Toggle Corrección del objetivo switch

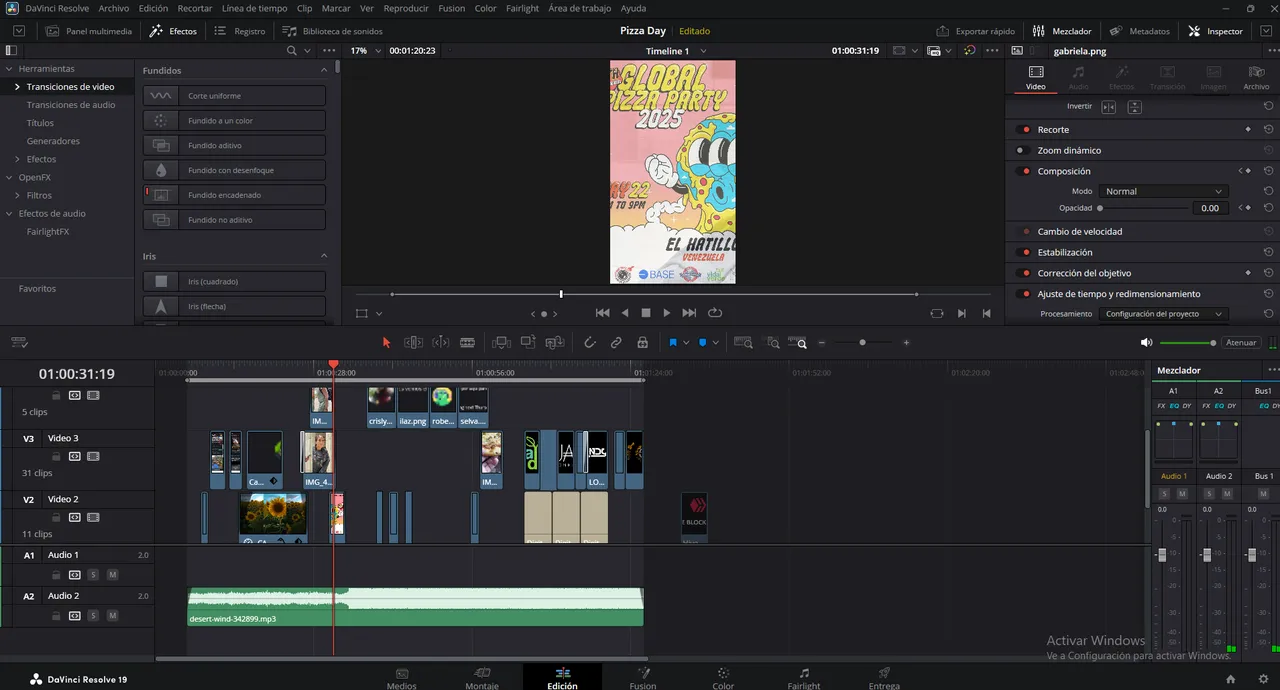point(1024,273)
